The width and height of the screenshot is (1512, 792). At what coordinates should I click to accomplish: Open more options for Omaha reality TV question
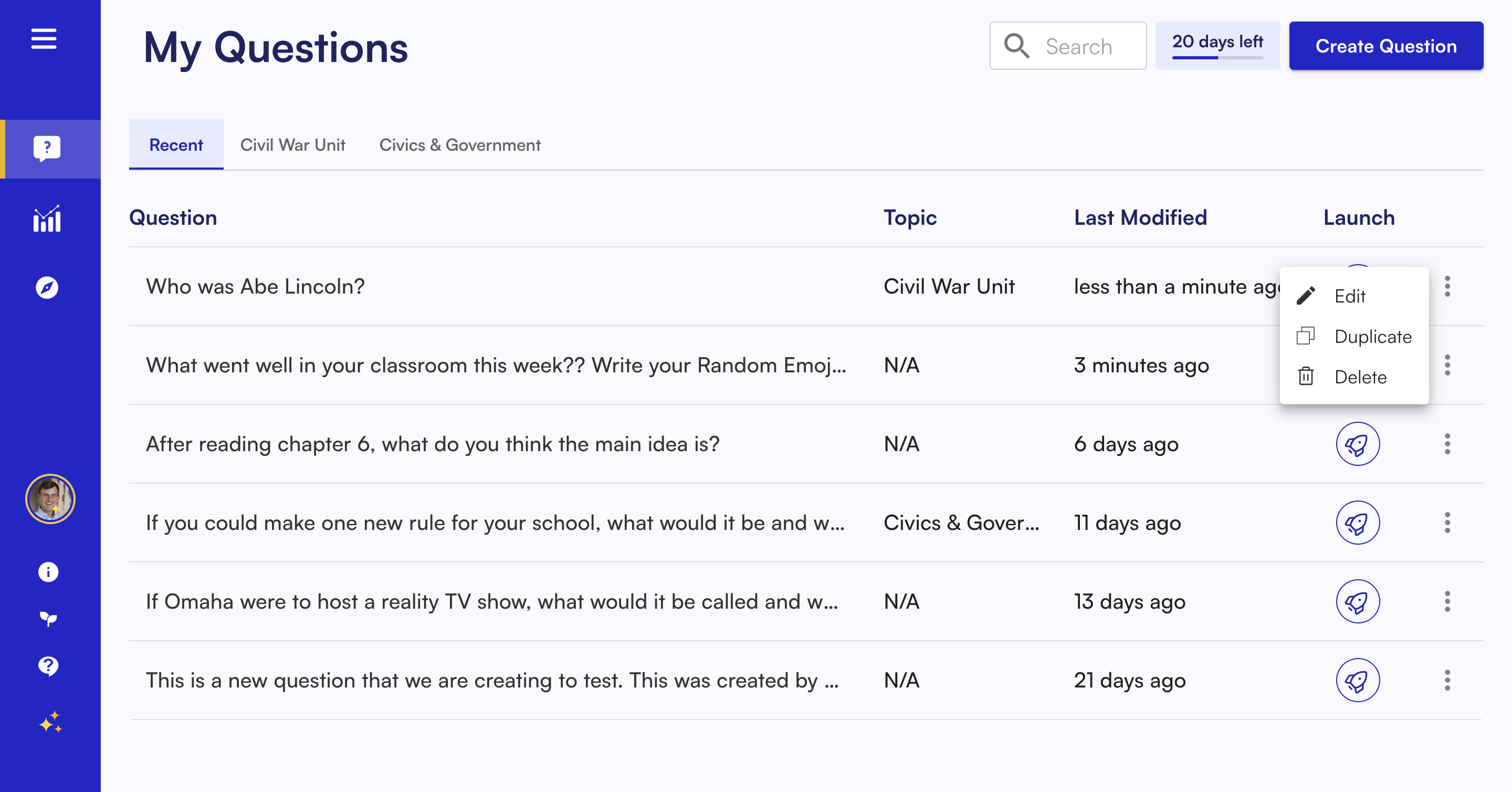coord(1447,601)
